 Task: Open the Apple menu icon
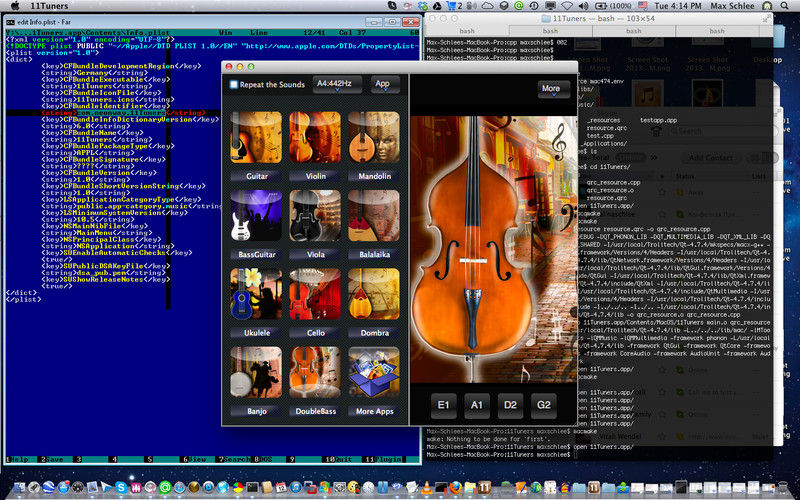[x=15, y=6]
